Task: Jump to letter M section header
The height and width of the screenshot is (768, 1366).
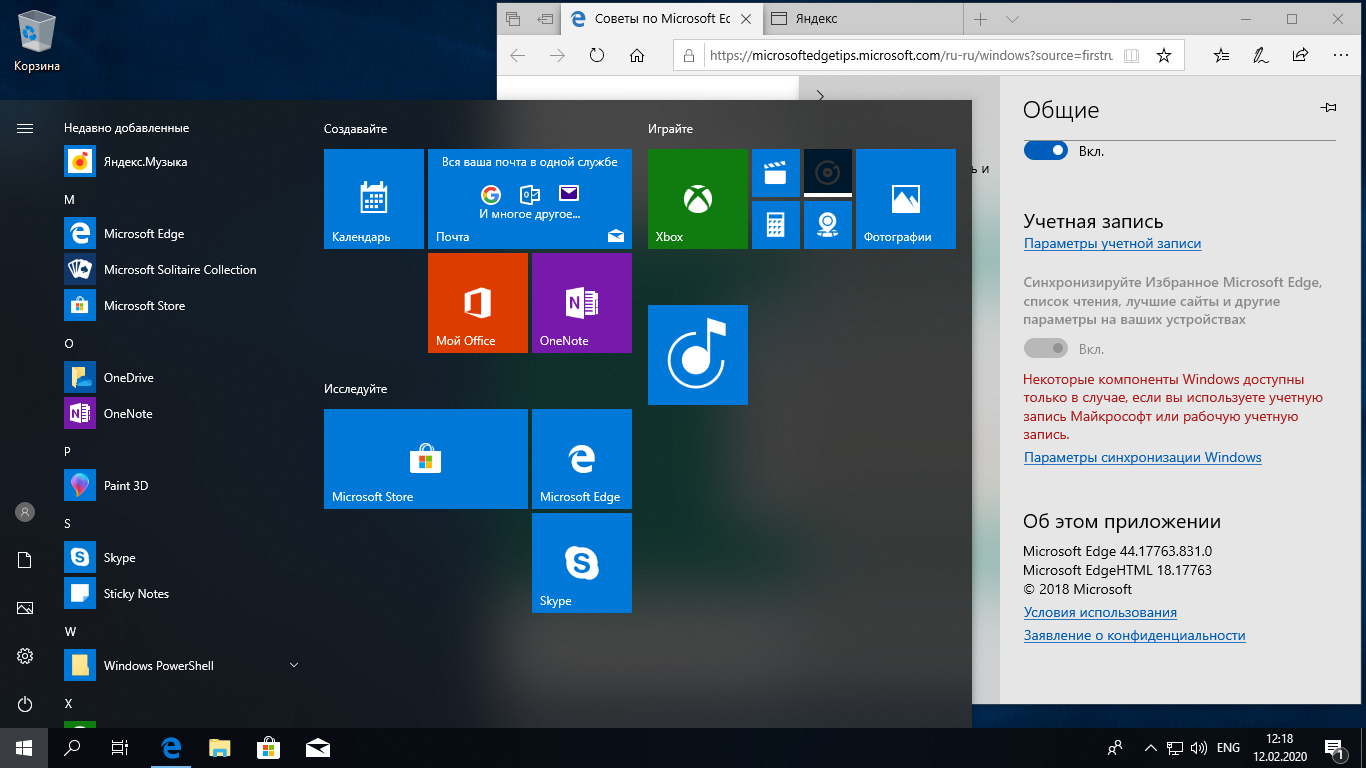Action: coord(69,200)
